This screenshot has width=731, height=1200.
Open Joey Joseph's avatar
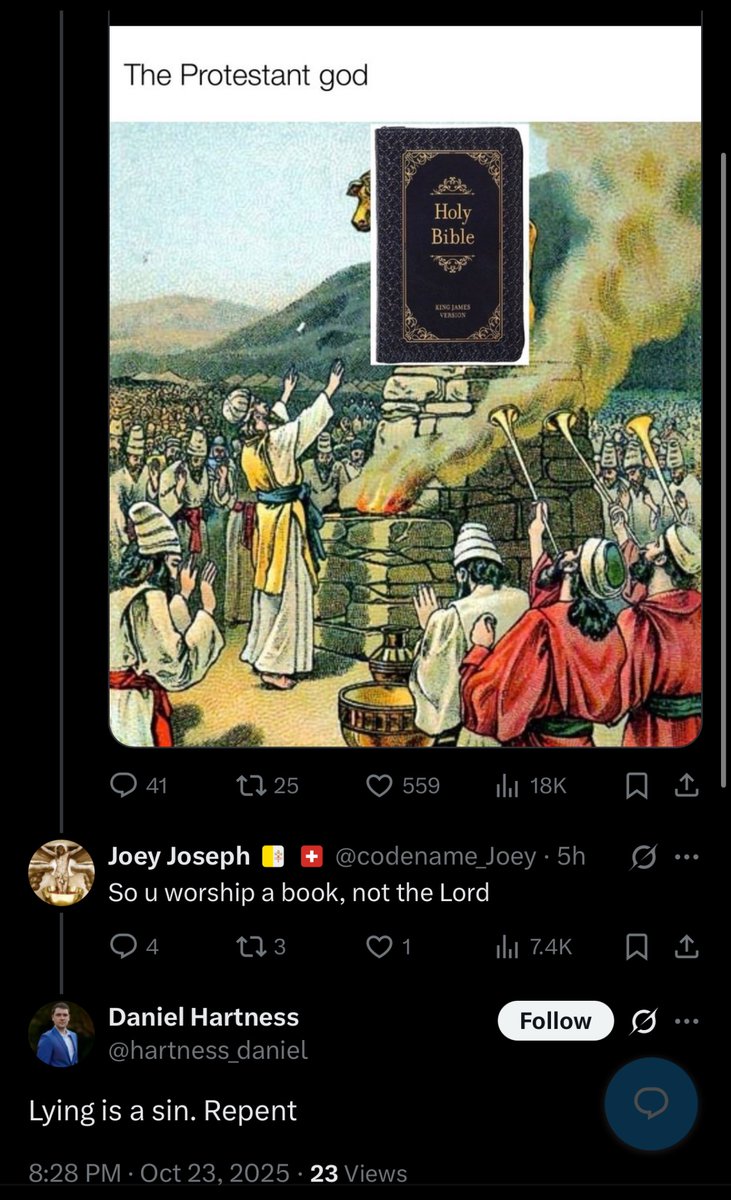coord(61,873)
